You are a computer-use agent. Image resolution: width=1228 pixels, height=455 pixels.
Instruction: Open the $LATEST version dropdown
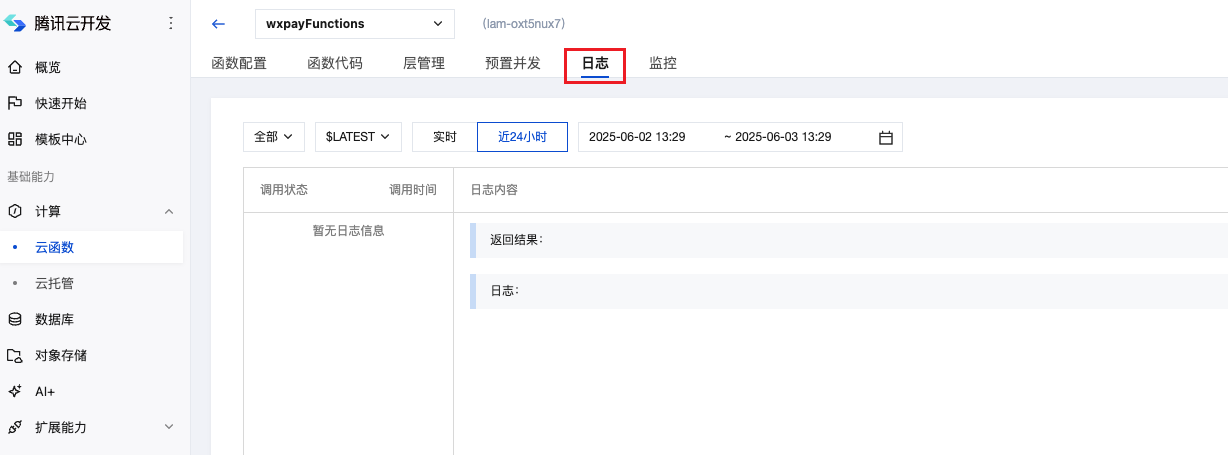point(358,137)
